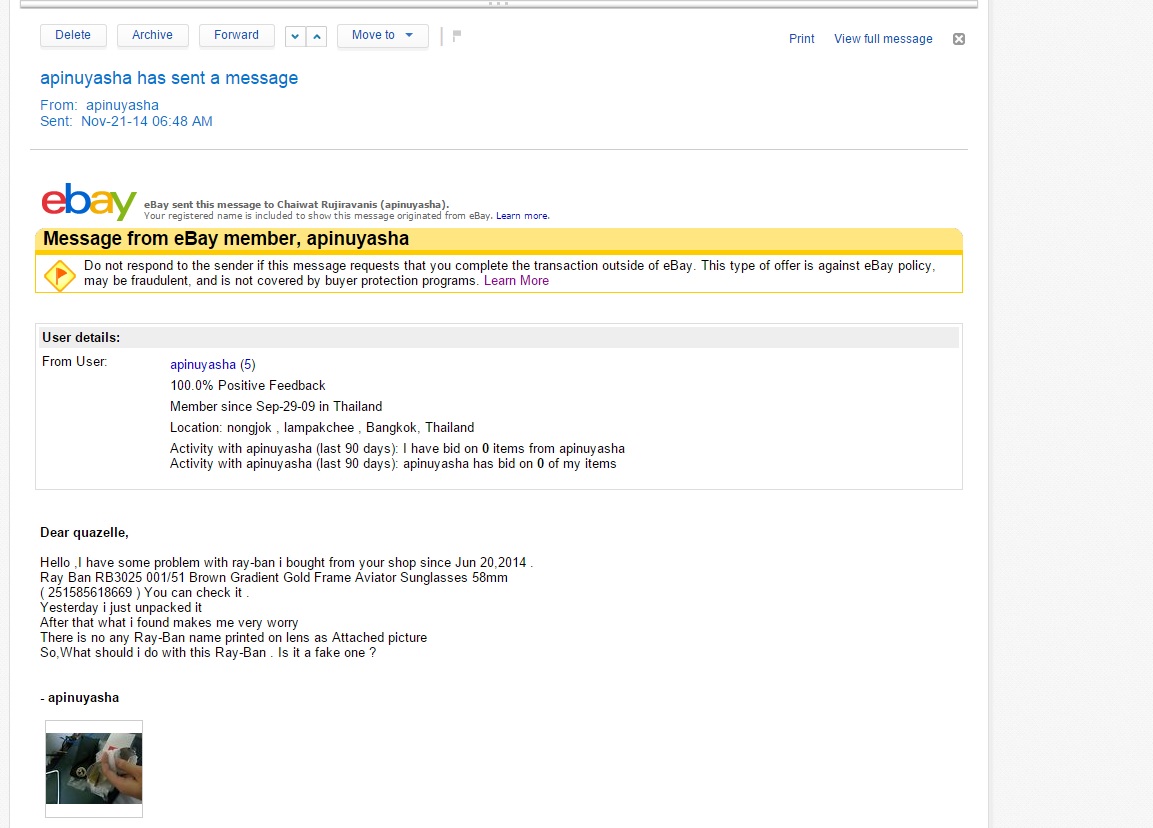Image resolution: width=1153 pixels, height=828 pixels.
Task: Click the item number 251585618669
Action: [x=90, y=593]
